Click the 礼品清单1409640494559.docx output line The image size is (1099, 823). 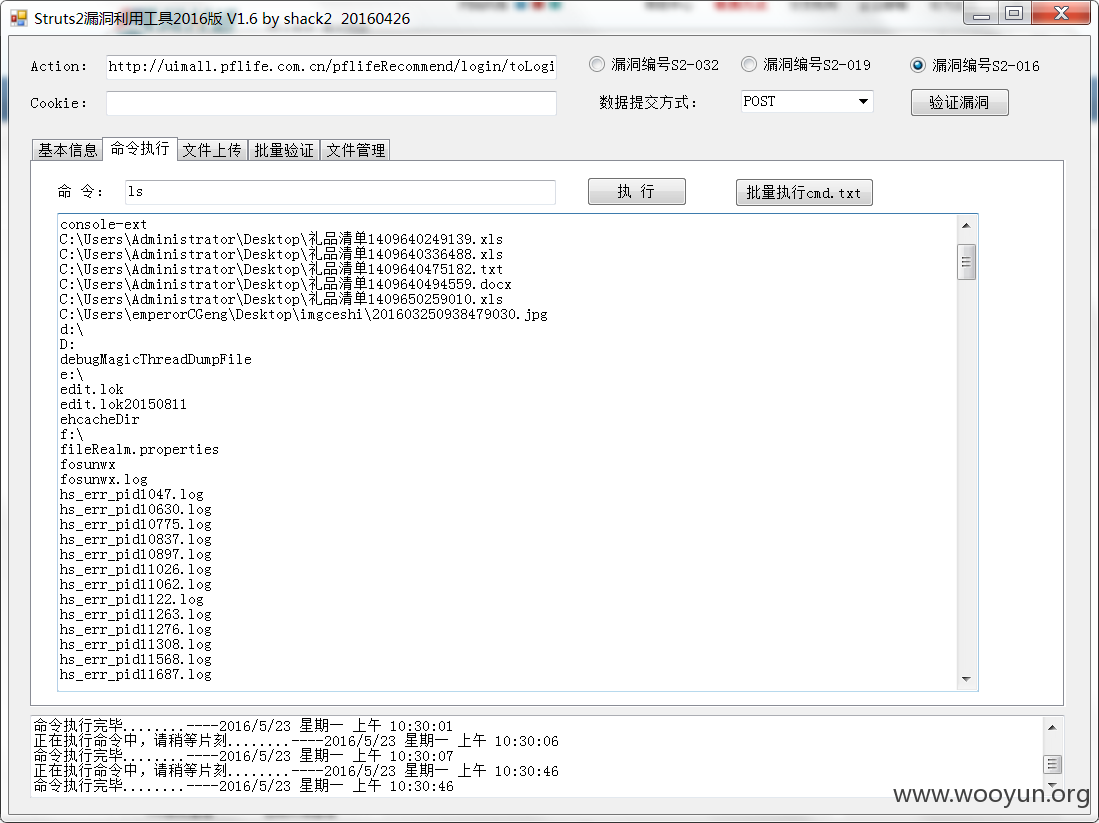(285, 284)
